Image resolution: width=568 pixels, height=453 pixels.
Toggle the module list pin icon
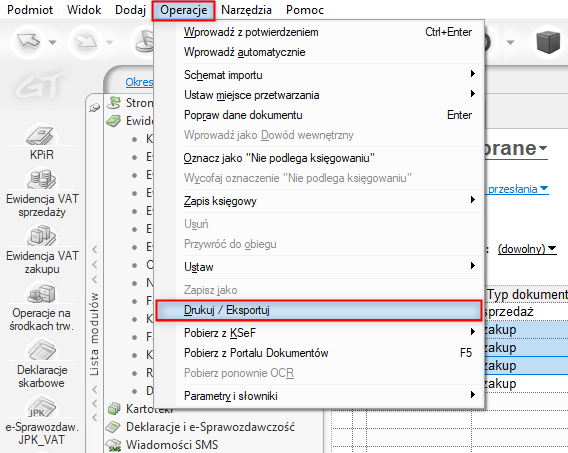(95, 108)
